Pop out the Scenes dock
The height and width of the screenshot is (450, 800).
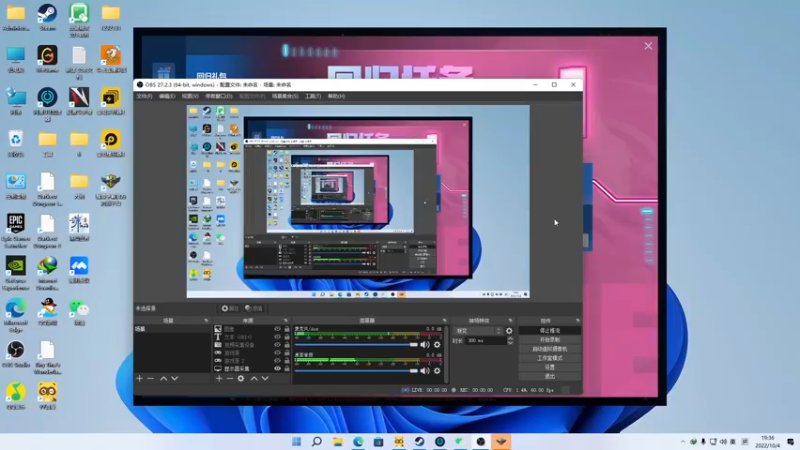206,320
